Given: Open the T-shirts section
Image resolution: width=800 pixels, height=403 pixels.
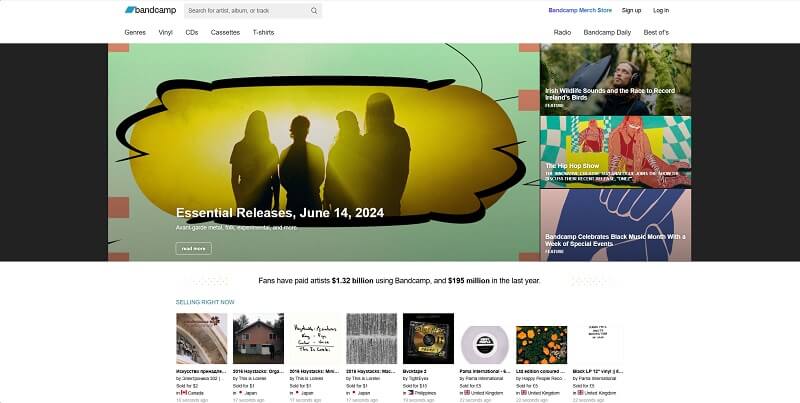Looking at the screenshot, I should (263, 32).
